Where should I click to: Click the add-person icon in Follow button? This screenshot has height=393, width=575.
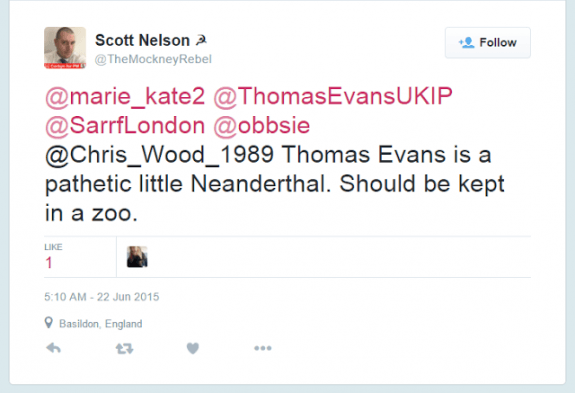coord(466,43)
